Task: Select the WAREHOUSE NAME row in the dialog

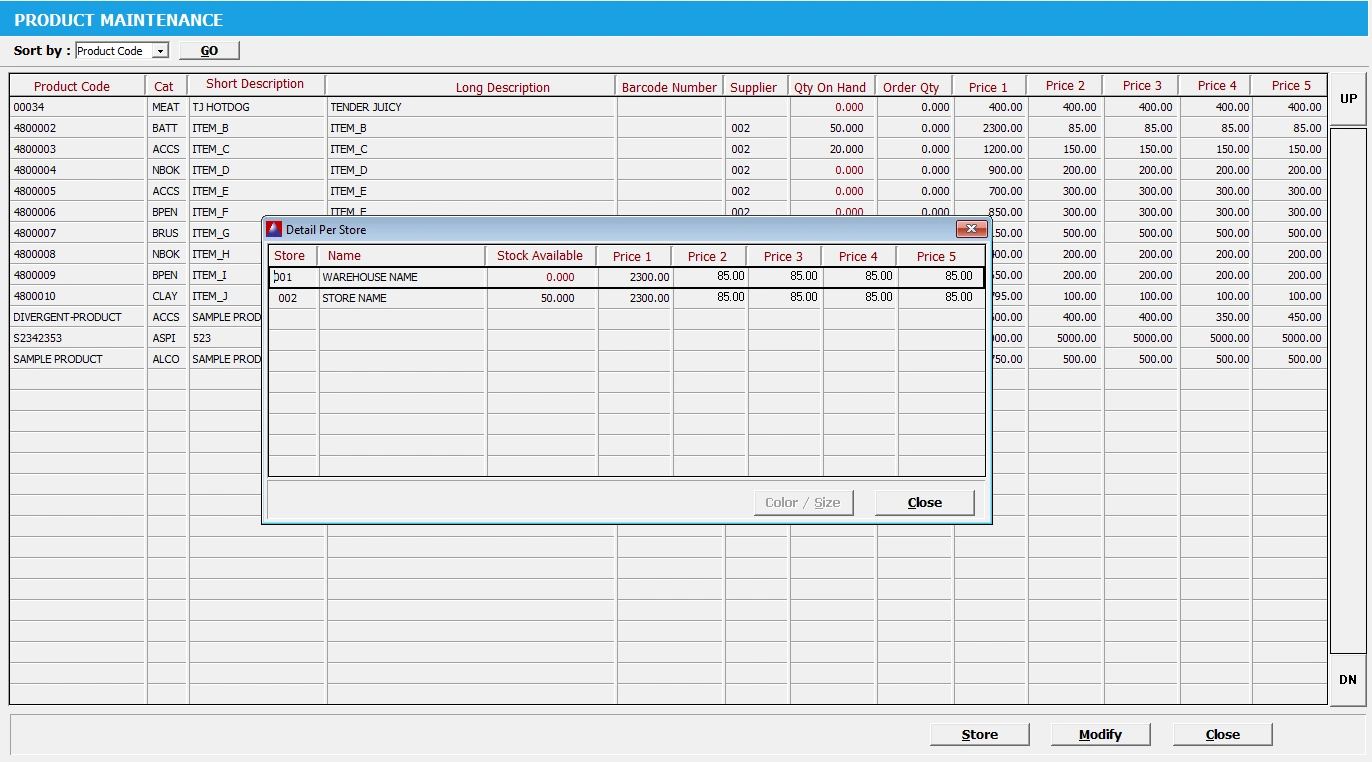Action: pyautogui.click(x=627, y=277)
